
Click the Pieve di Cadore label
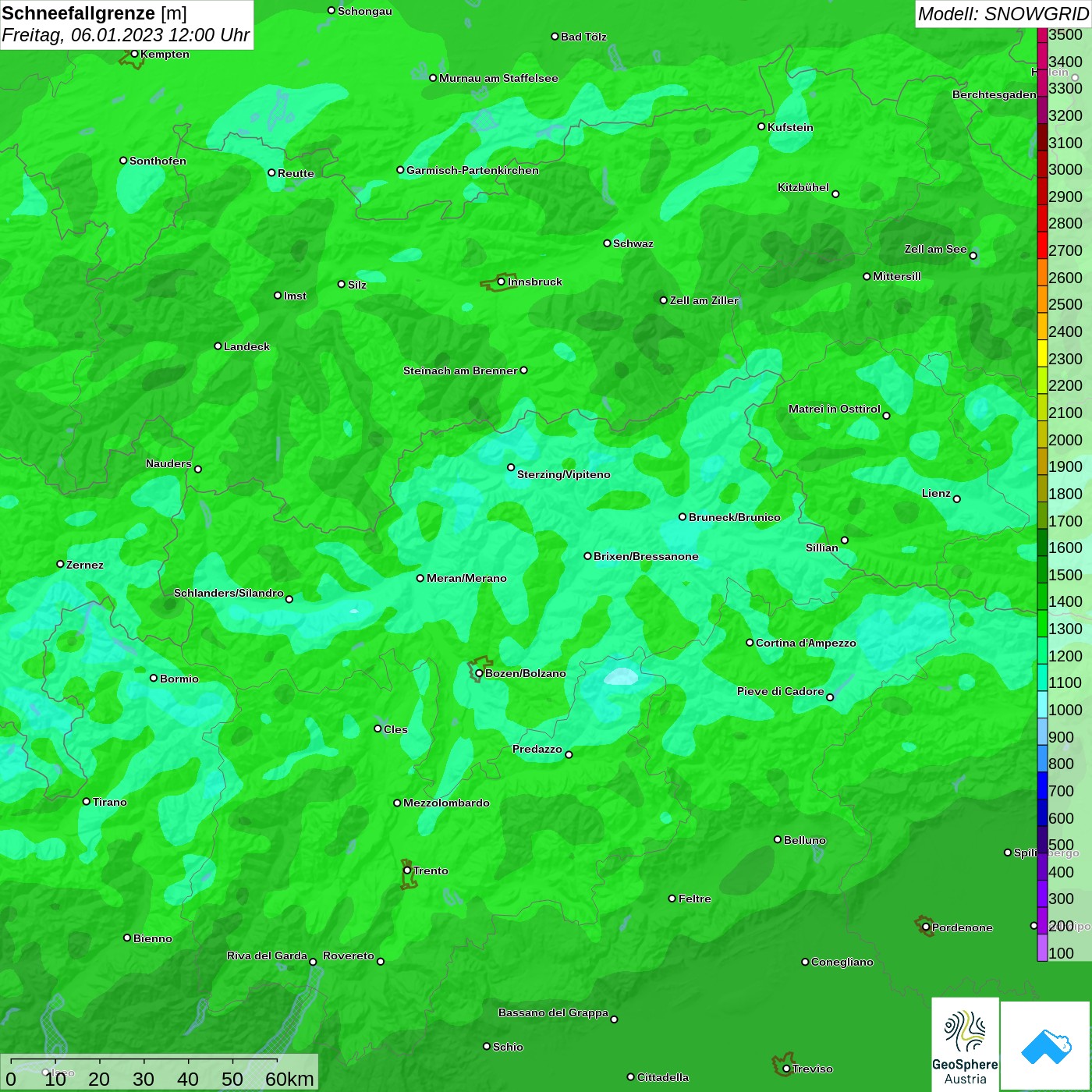[781, 691]
